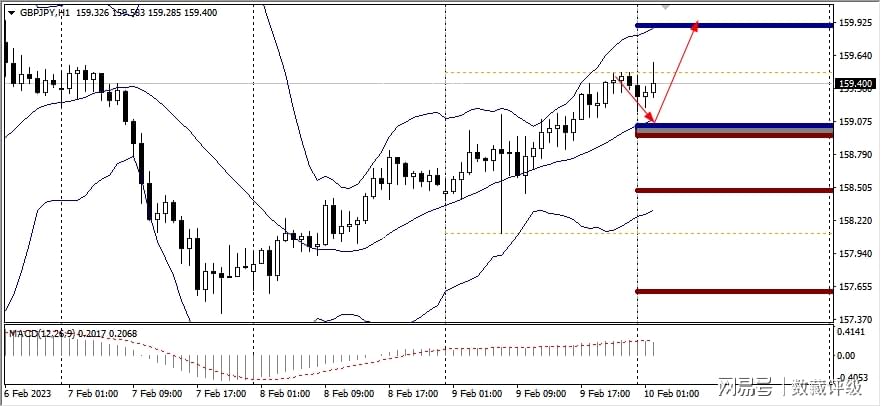Click the 0.4141 MACD scale label
The width and height of the screenshot is (881, 407).
(853, 330)
